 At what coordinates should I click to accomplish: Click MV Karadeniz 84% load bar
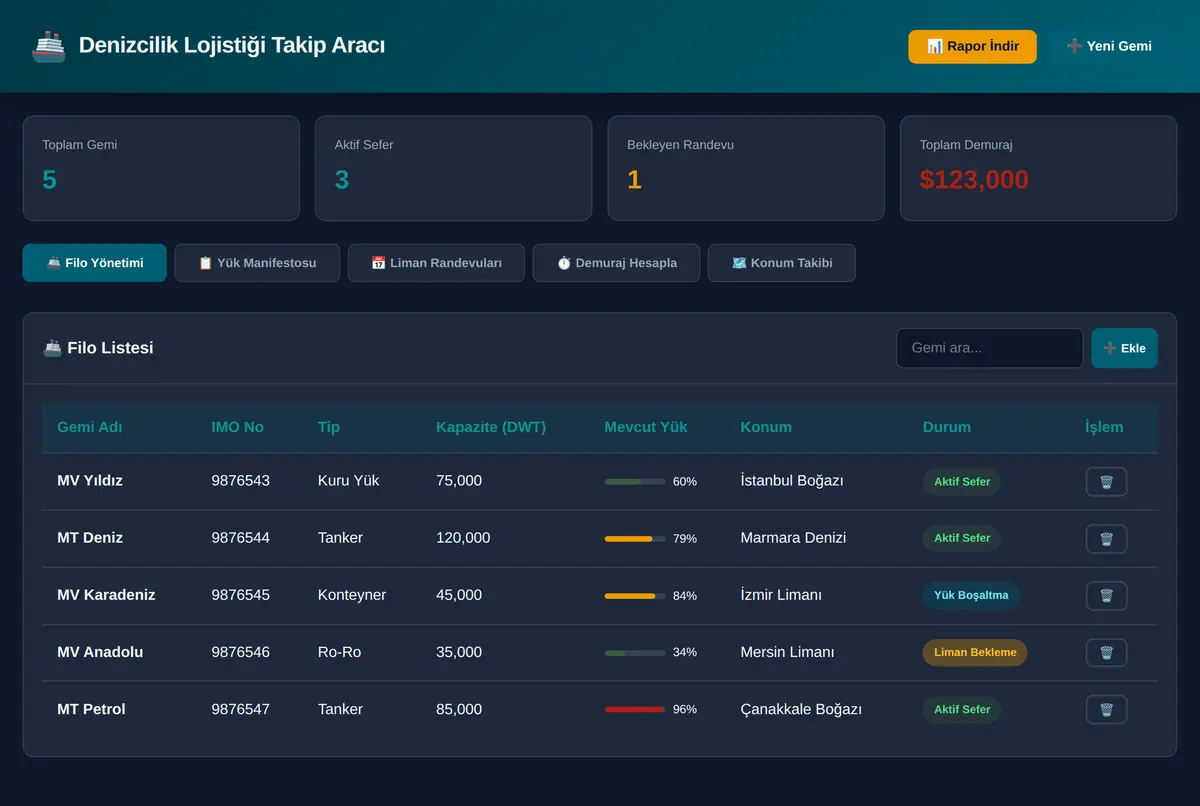pos(635,596)
